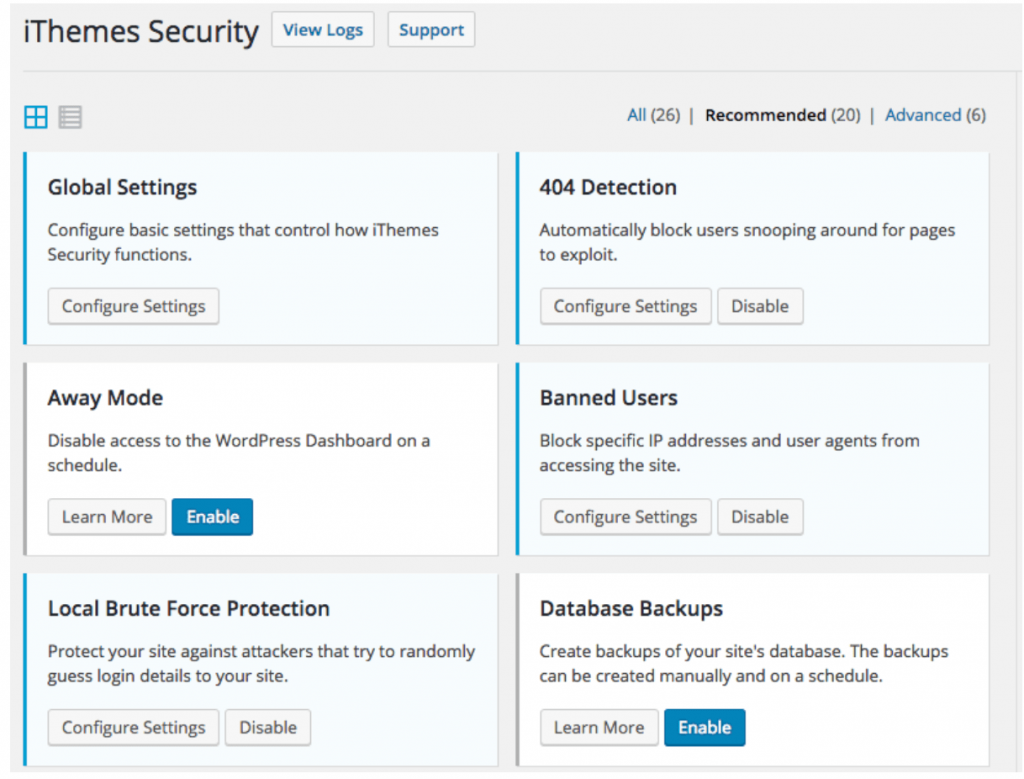This screenshot has width=1024, height=779.
Task: Show All (26) modules filter
Action: coord(653,115)
